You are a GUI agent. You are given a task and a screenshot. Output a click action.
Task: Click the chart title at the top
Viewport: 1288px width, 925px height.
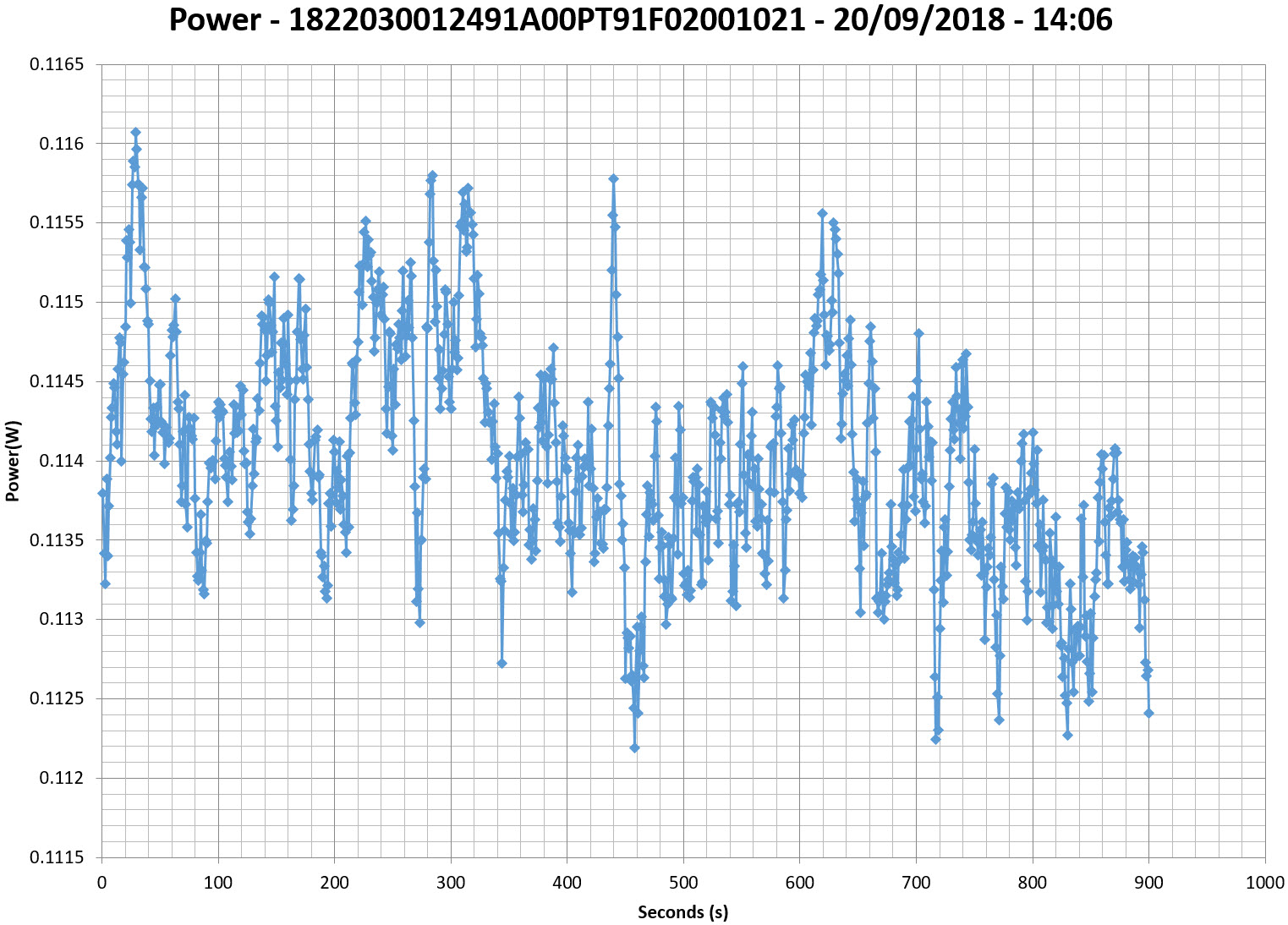640,19
